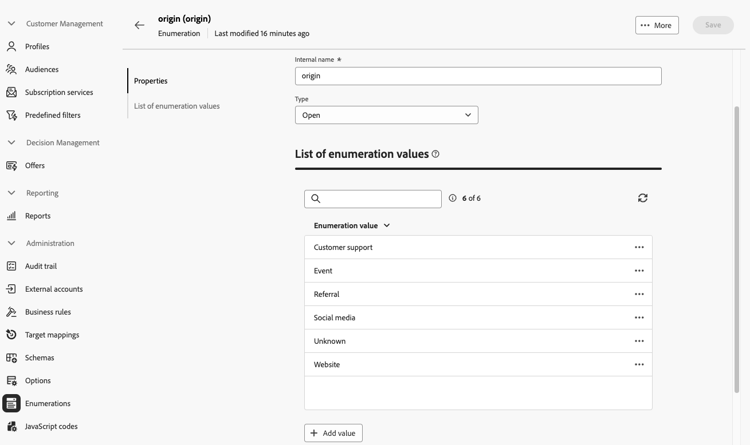Go to List of enumeration values tab
The width and height of the screenshot is (750, 445).
(177, 106)
